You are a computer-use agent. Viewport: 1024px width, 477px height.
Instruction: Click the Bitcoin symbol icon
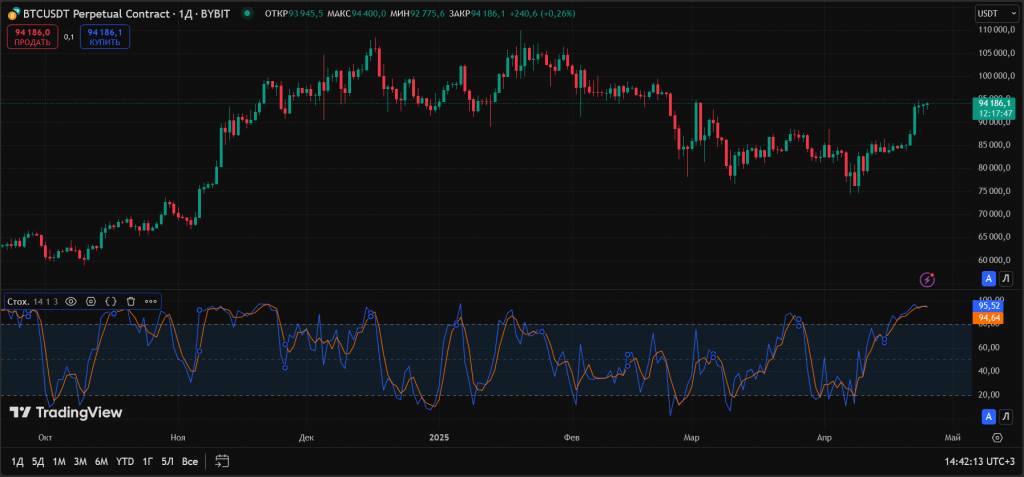pos(12,14)
